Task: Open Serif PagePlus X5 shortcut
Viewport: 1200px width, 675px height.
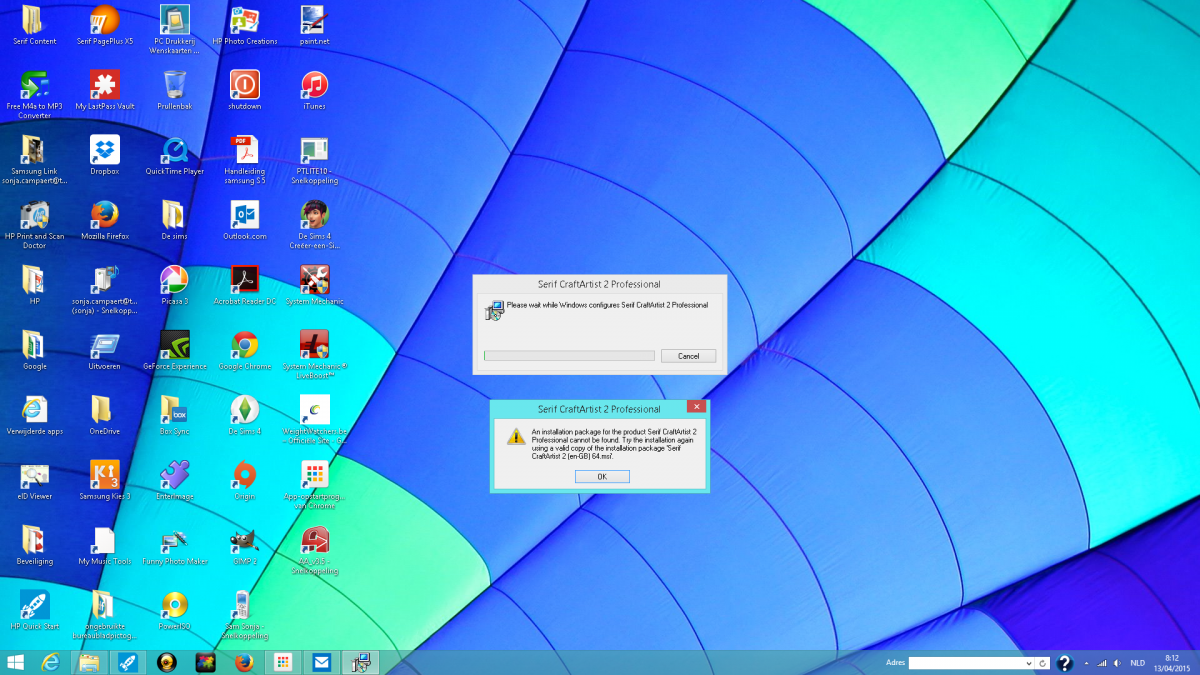Action: tap(104, 26)
